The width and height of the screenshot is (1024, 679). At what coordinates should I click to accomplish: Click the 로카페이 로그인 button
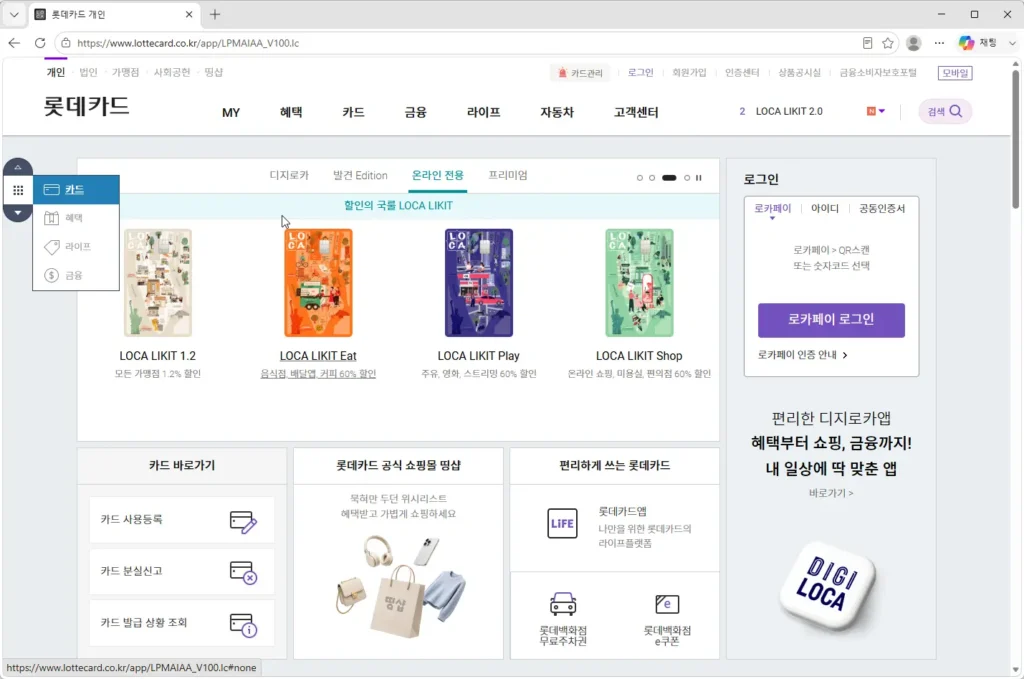[x=831, y=320]
